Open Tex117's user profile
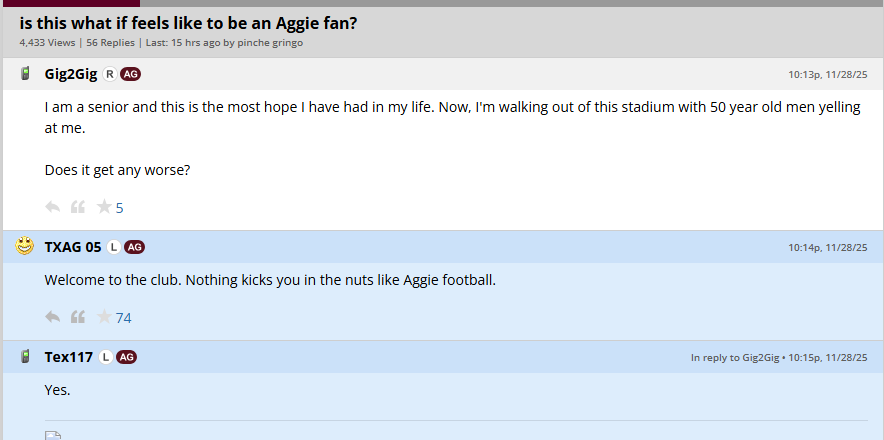Screen dimensions: 884x440 (69, 357)
